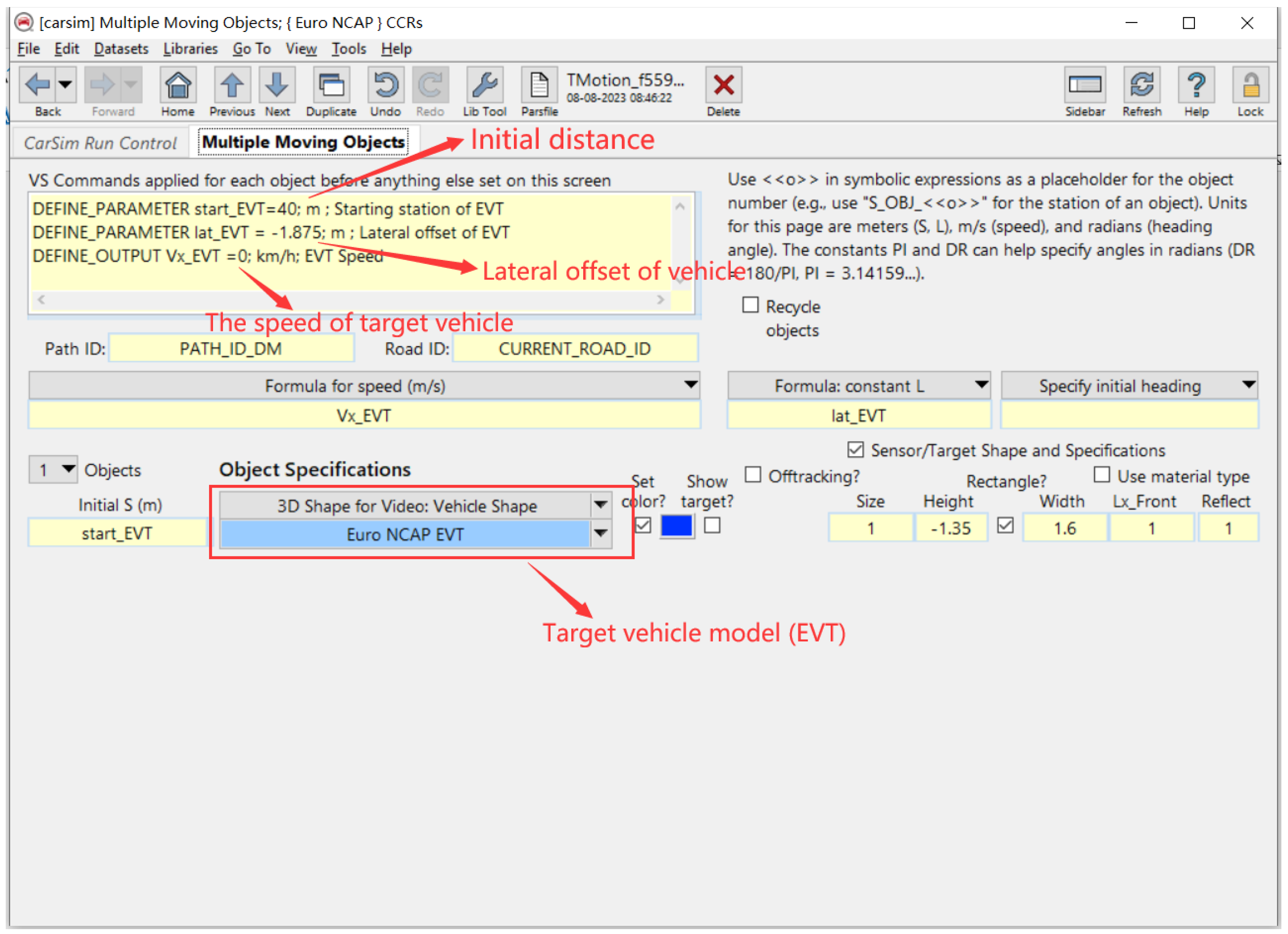Click the Lock padlock icon
The width and height of the screenshot is (1288, 934).
[1250, 86]
